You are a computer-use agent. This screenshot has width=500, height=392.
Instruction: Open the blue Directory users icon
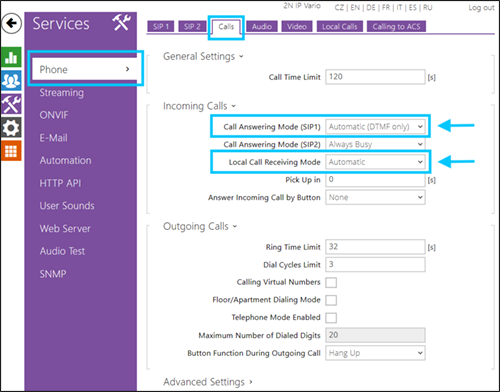pos(11,80)
